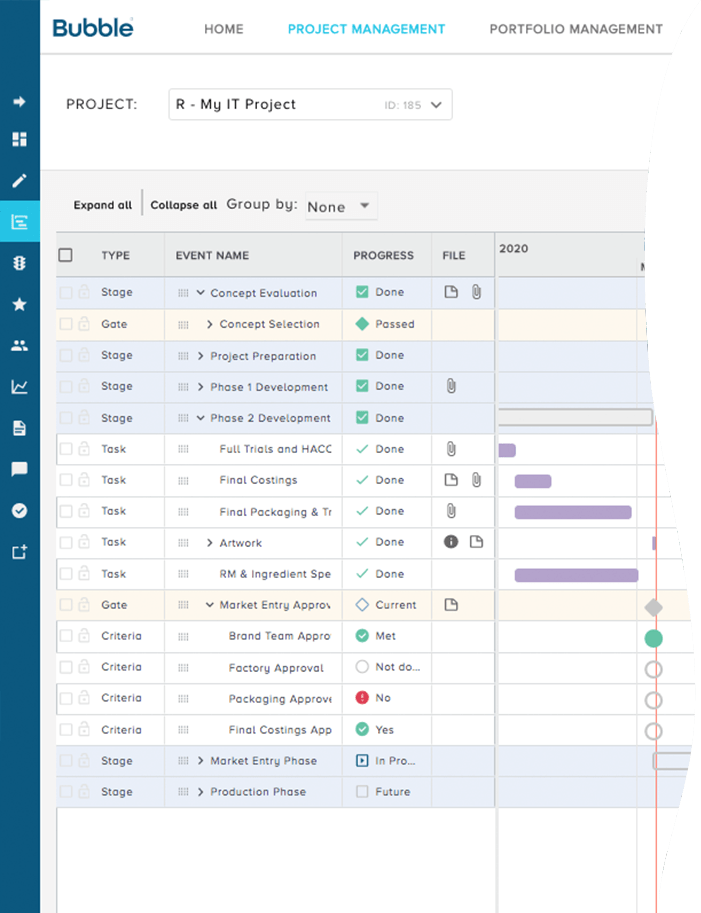Viewport: 701px width, 913px height.
Task: Click Collapse all button
Action: tap(183, 205)
